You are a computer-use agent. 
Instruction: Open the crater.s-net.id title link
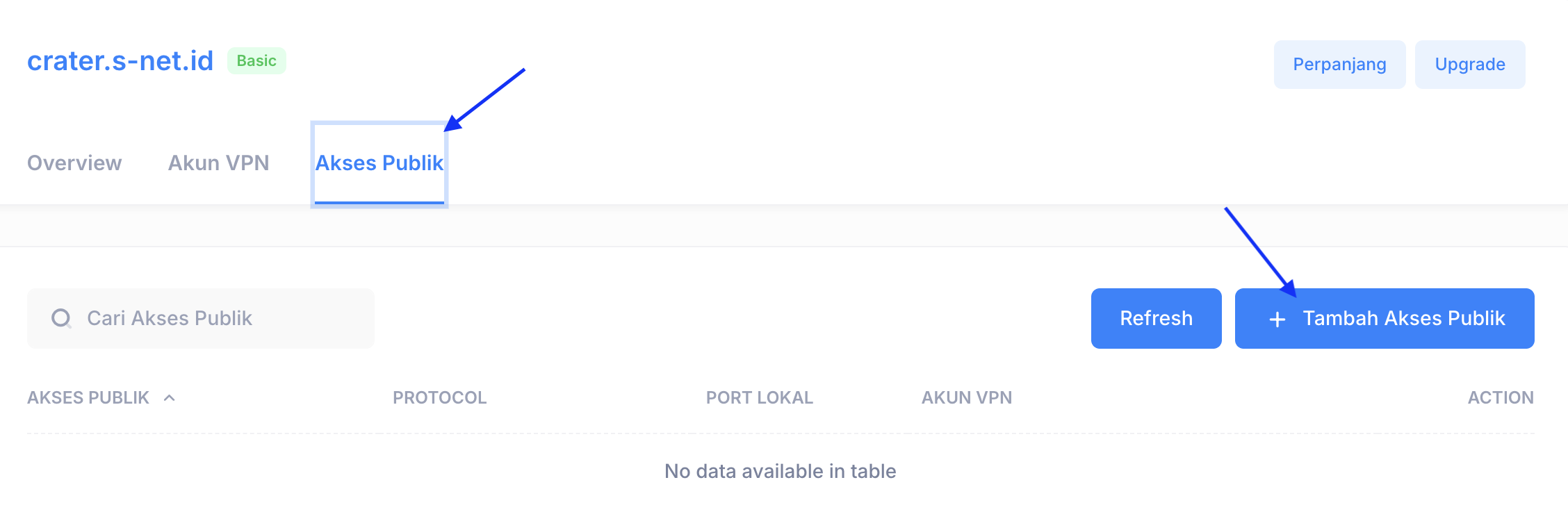120,60
